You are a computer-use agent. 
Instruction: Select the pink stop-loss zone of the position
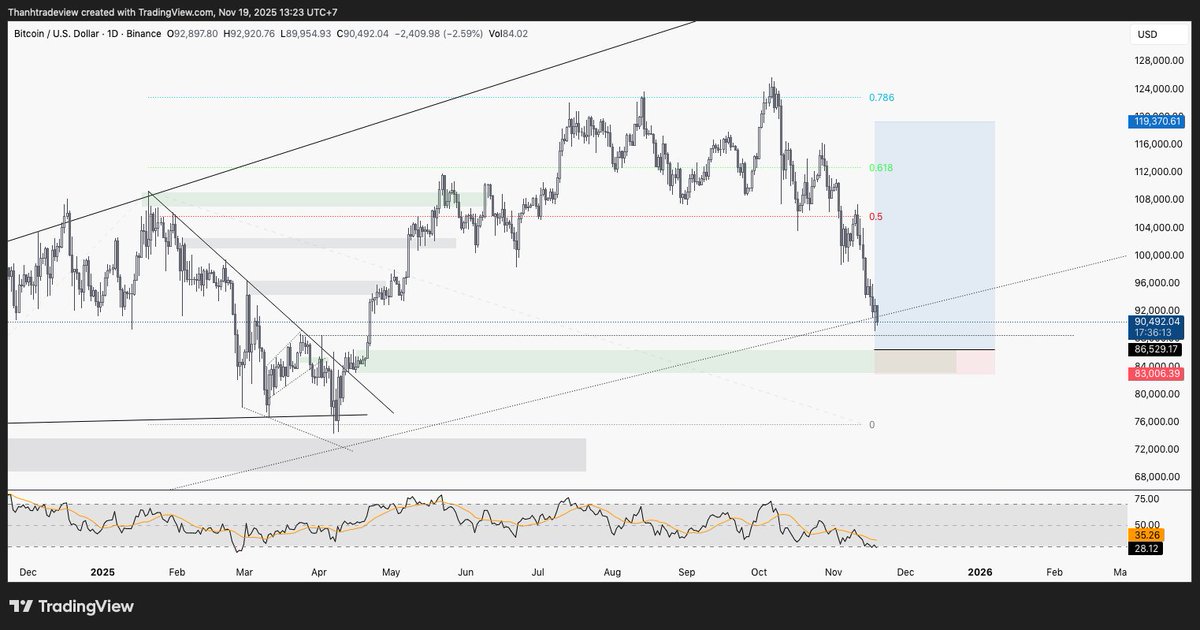point(934,362)
